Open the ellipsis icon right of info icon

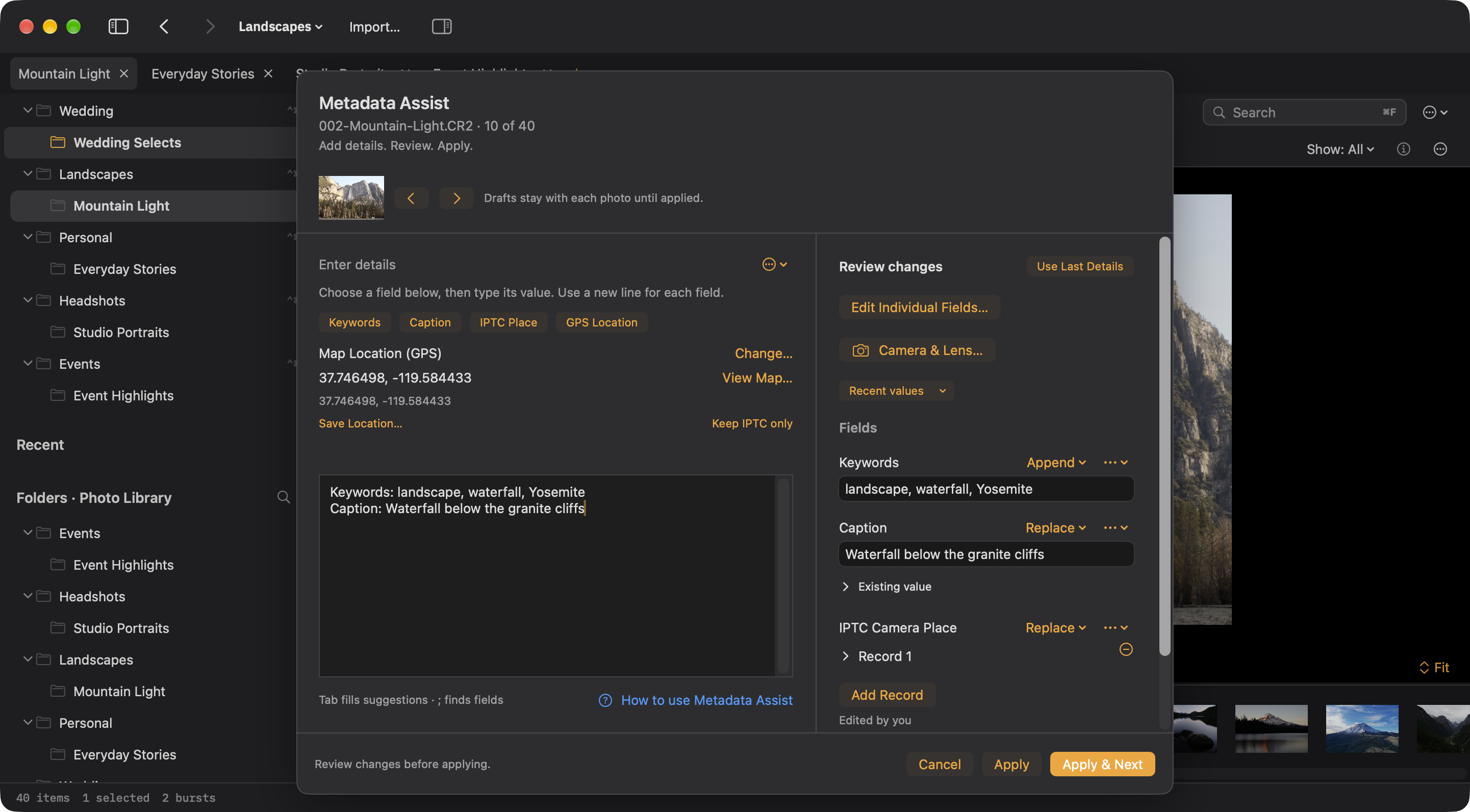[x=1440, y=149]
